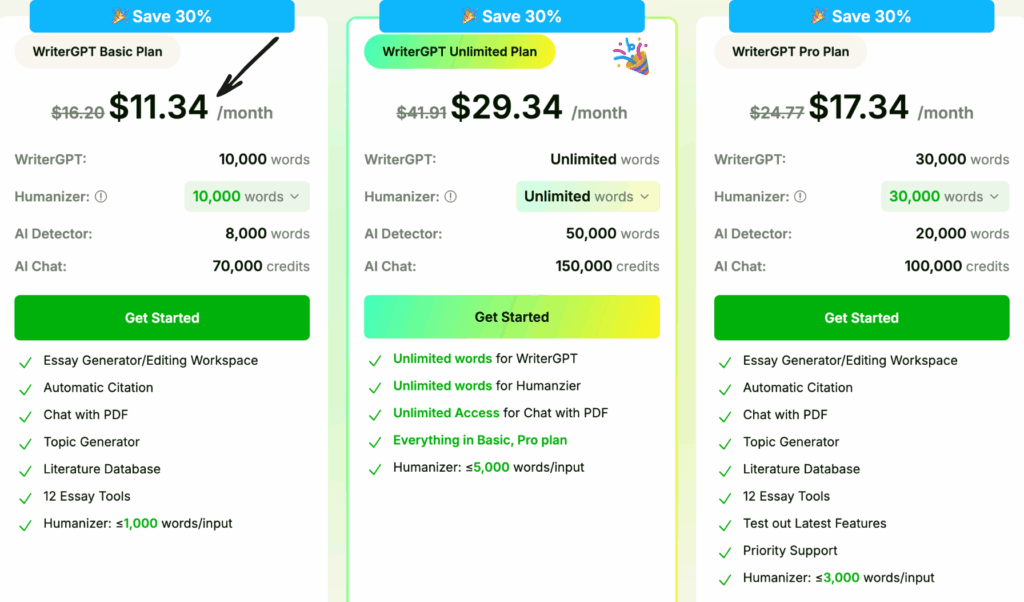Click the Save 30% banner above Basic Plan
1024x602 pixels.
tap(162, 16)
